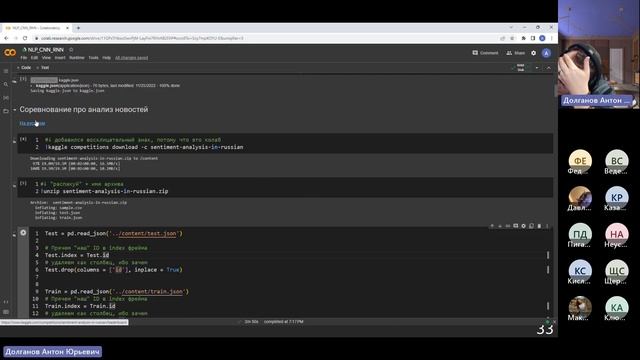640x360 pixels.
Task: Delete the selected cell with trash icon
Action: (x=539, y=226)
